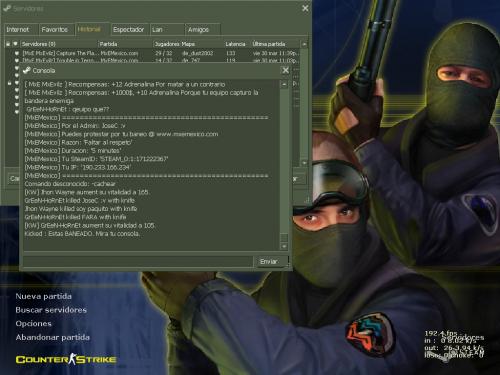Screen dimensions: 500x375
Task: Close the Servidores window
Action: [305, 8]
